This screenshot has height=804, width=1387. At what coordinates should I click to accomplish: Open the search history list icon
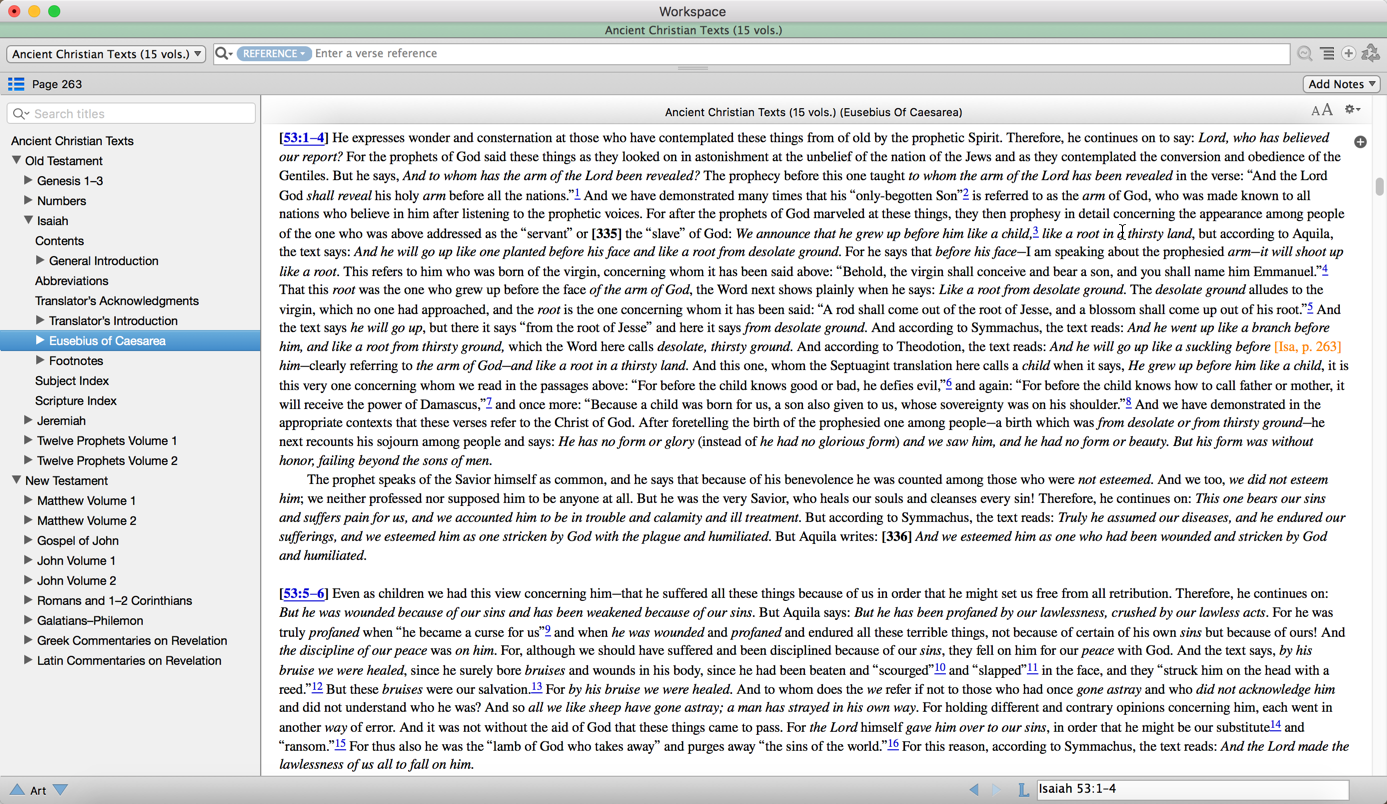[1327, 54]
